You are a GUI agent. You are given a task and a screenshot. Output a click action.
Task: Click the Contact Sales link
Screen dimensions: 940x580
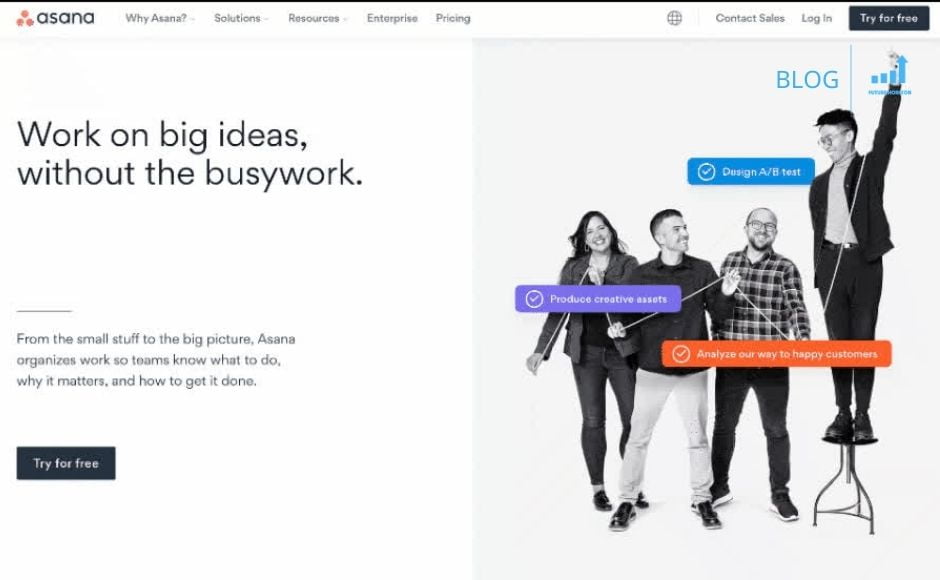[x=750, y=18]
